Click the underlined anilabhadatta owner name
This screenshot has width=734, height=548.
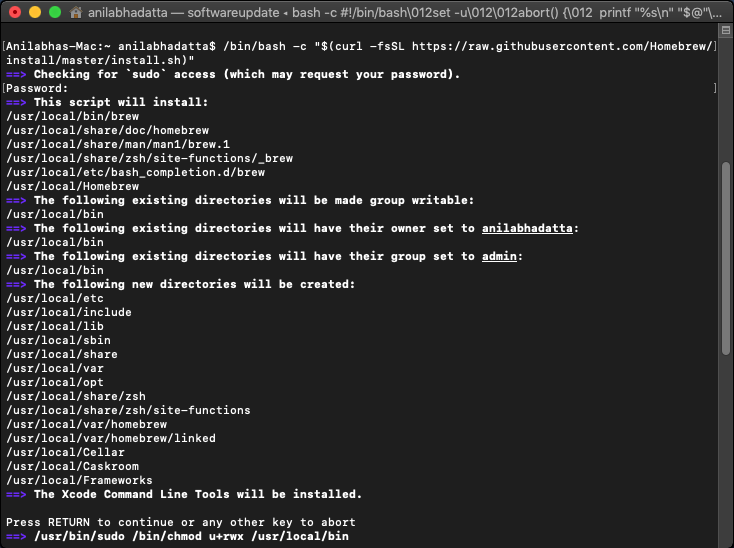tap(527, 228)
